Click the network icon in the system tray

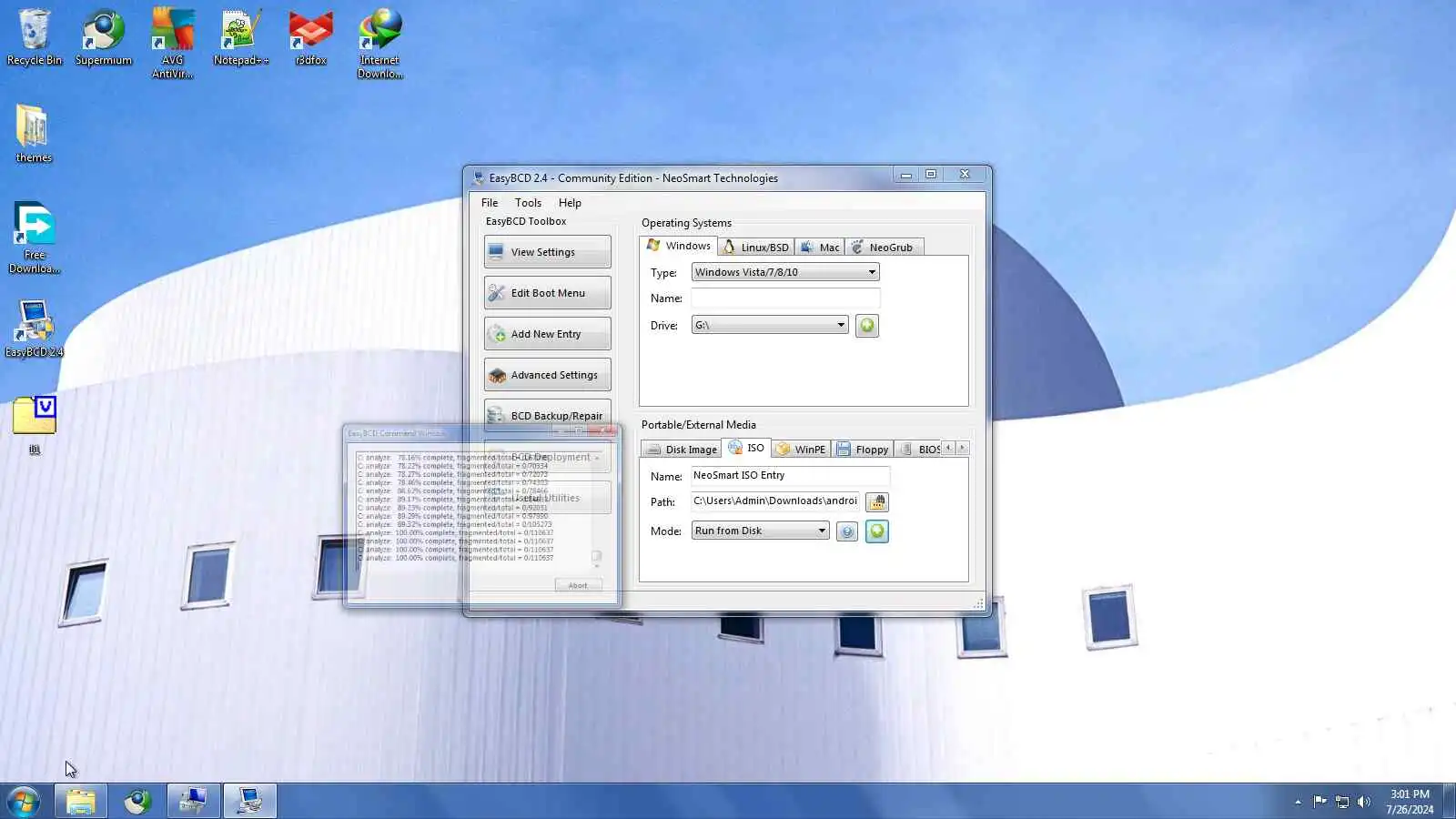pos(1341,802)
